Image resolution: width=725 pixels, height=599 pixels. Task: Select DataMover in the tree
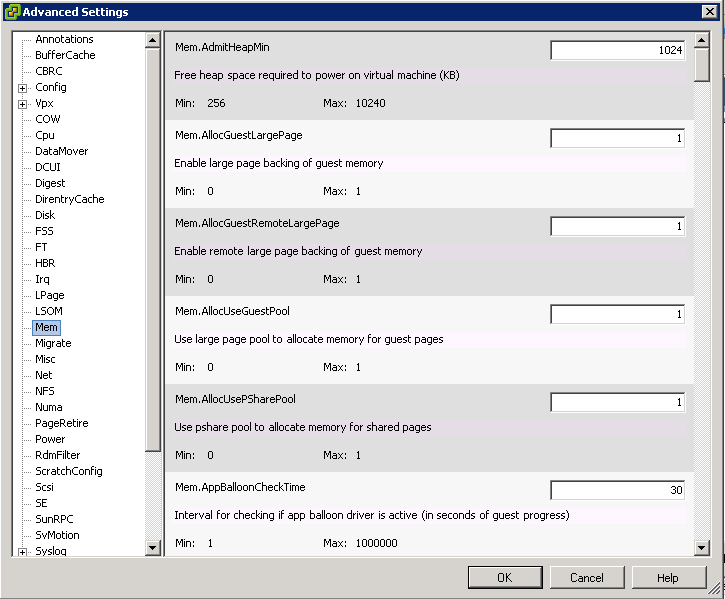pyautogui.click(x=61, y=151)
